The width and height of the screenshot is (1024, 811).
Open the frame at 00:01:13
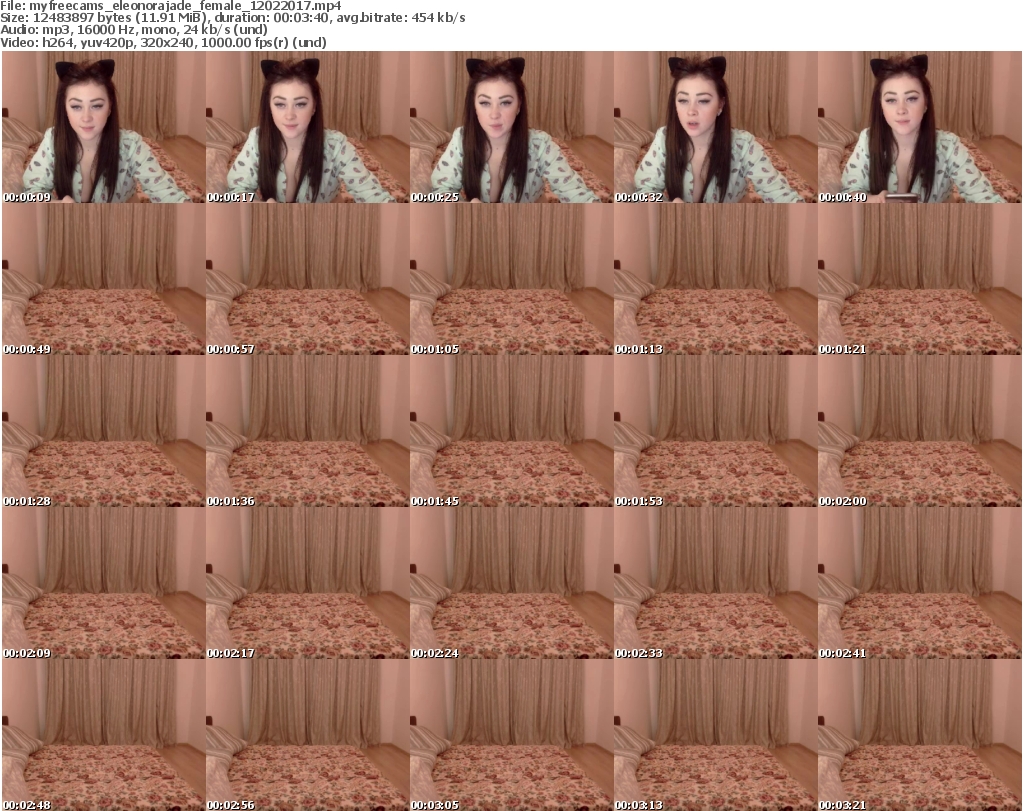(715, 279)
